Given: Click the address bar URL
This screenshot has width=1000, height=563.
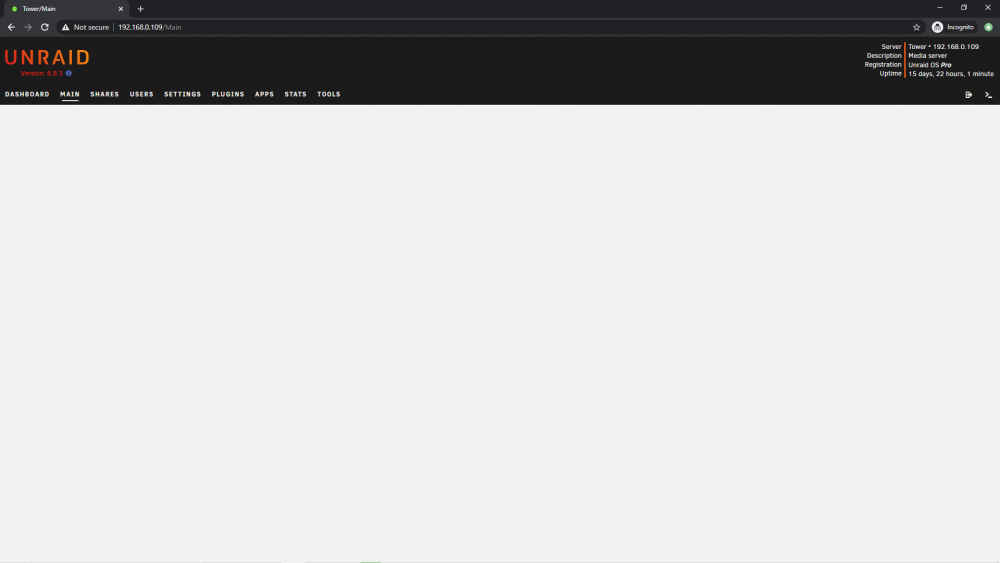Looking at the screenshot, I should point(149,27).
